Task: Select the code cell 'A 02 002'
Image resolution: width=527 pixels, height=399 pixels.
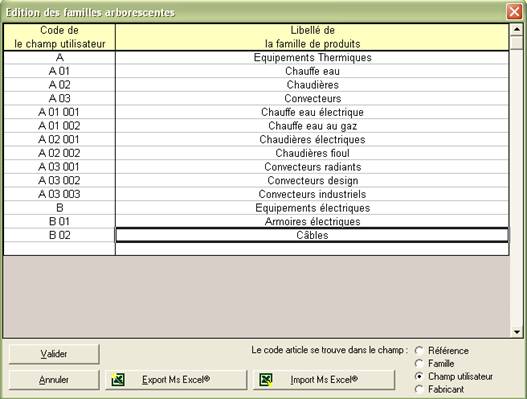Action: tap(59, 153)
